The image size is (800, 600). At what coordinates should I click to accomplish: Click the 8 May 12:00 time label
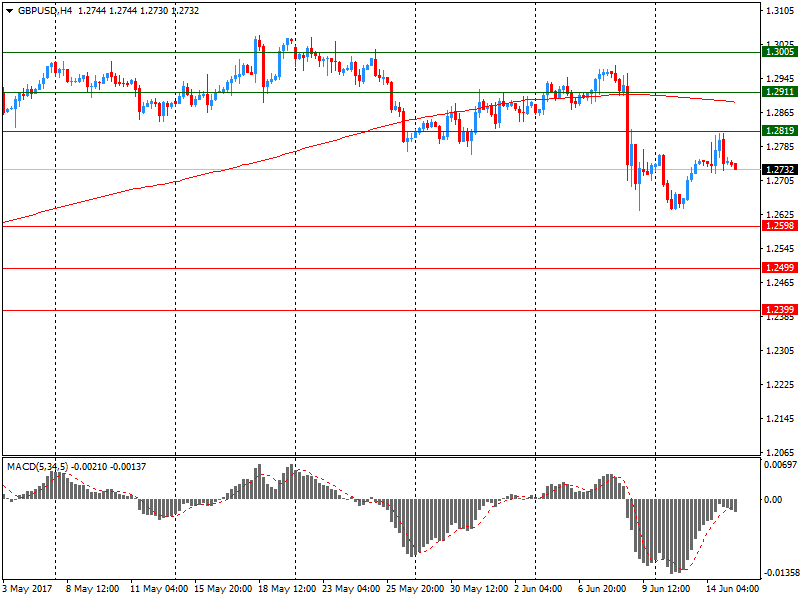[92, 589]
